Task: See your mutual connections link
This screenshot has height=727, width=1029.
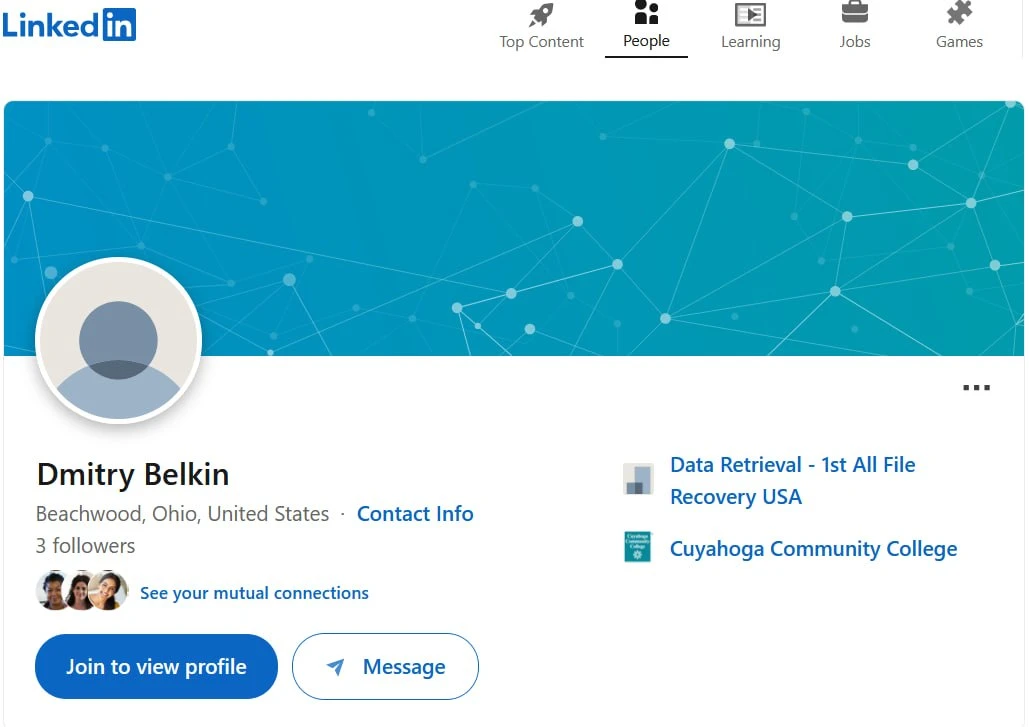Action: (x=255, y=593)
